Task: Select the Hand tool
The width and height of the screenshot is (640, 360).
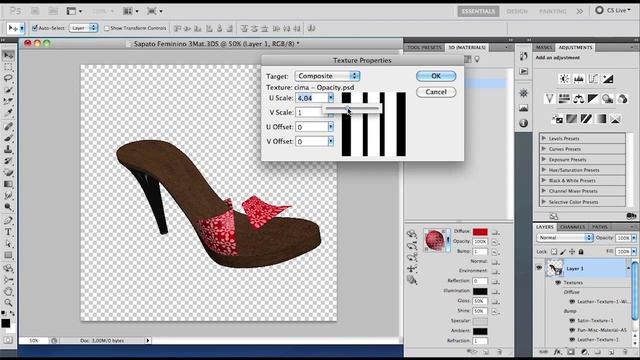Action: point(8,291)
